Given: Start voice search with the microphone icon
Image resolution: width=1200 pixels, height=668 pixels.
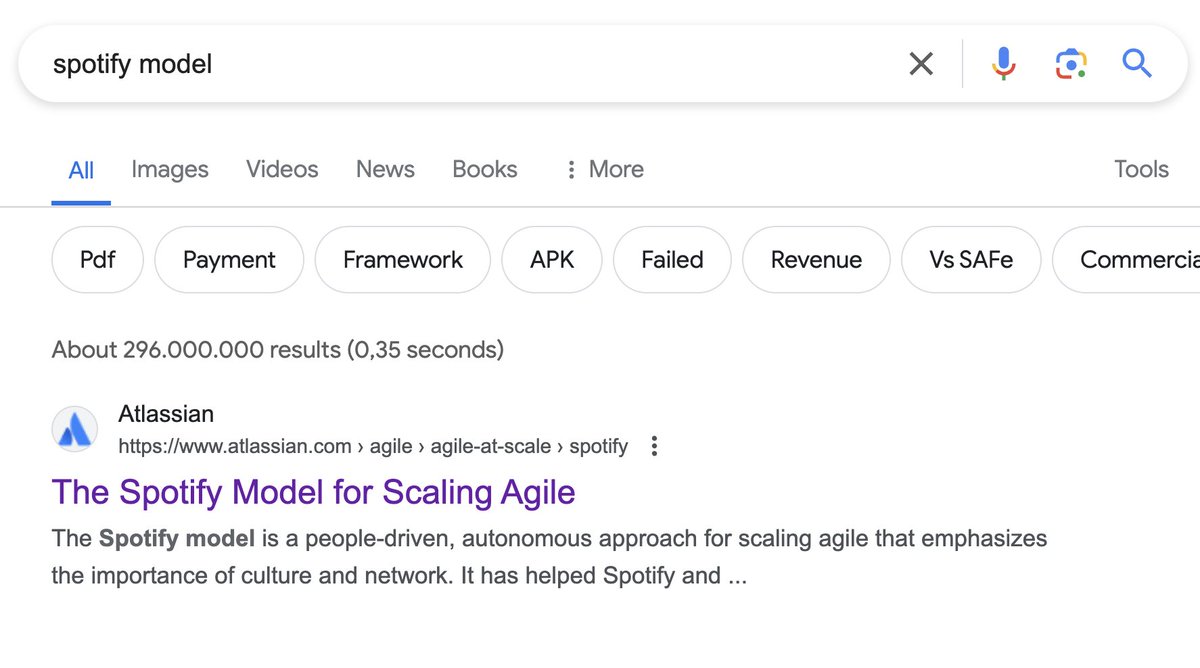Looking at the screenshot, I should pyautogui.click(x=1004, y=64).
